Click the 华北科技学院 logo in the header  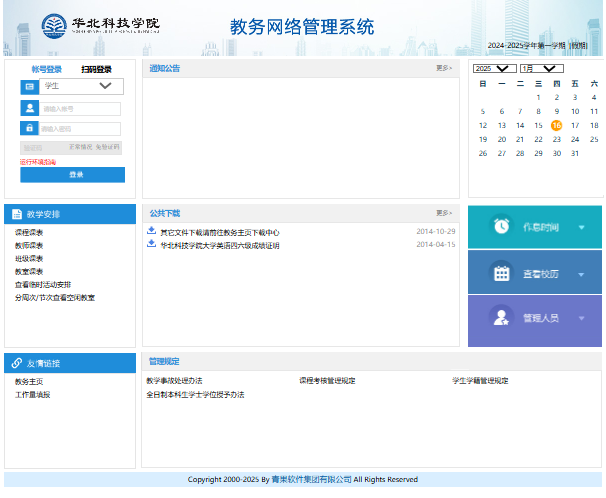coord(101,25)
